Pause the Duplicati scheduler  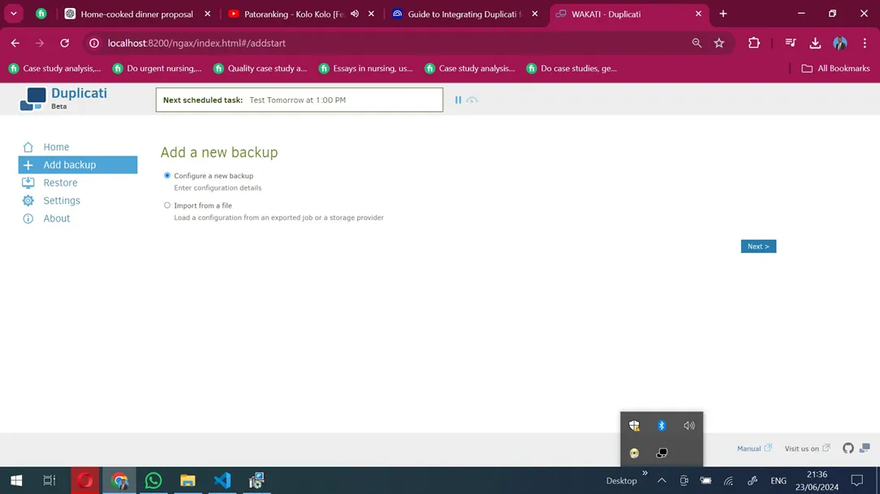(458, 100)
